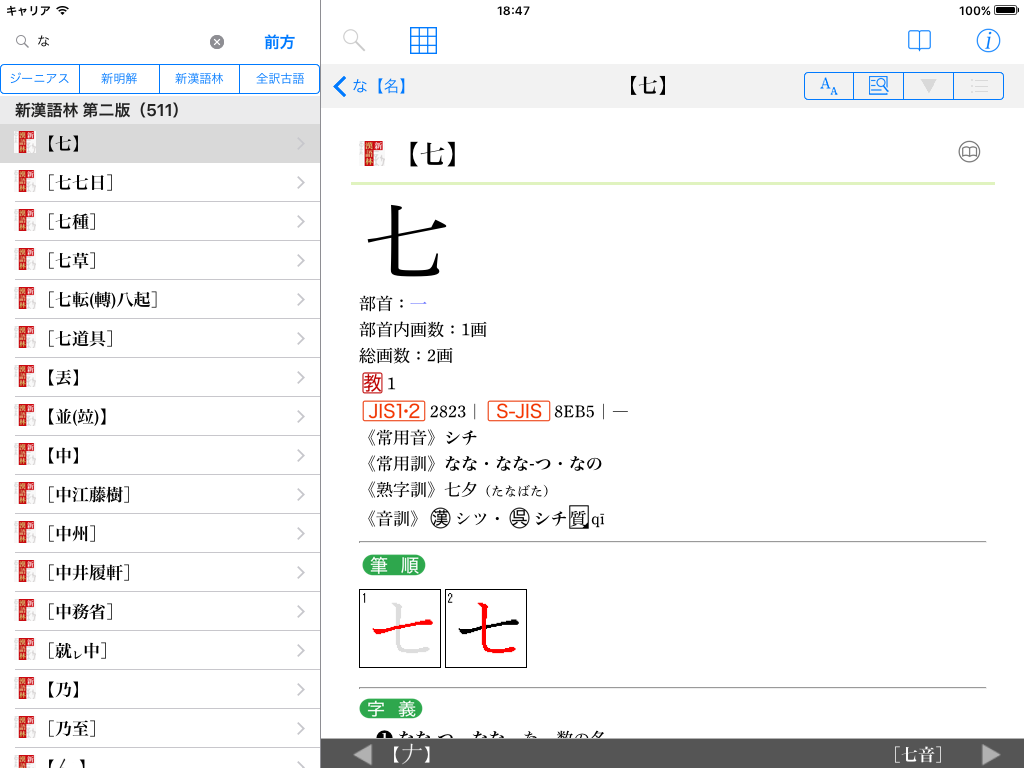Open the 七草 entry chevron

pos(301,261)
